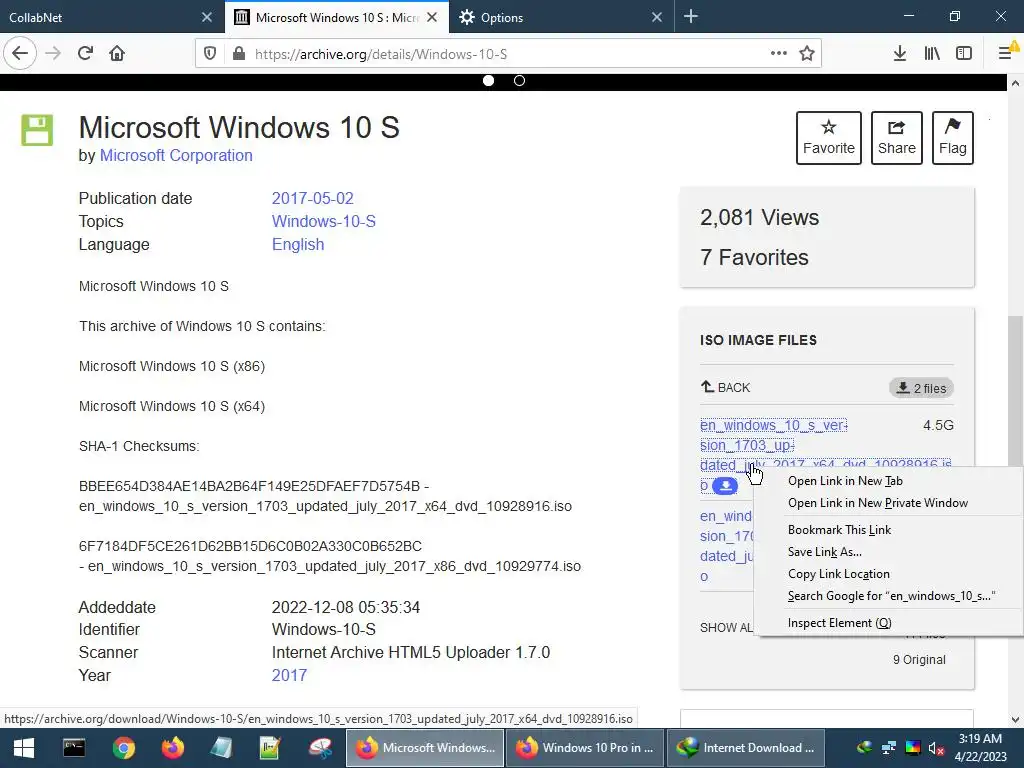Open the Firefox downloads panel
Viewport: 1024px width, 768px height.
coord(899,54)
